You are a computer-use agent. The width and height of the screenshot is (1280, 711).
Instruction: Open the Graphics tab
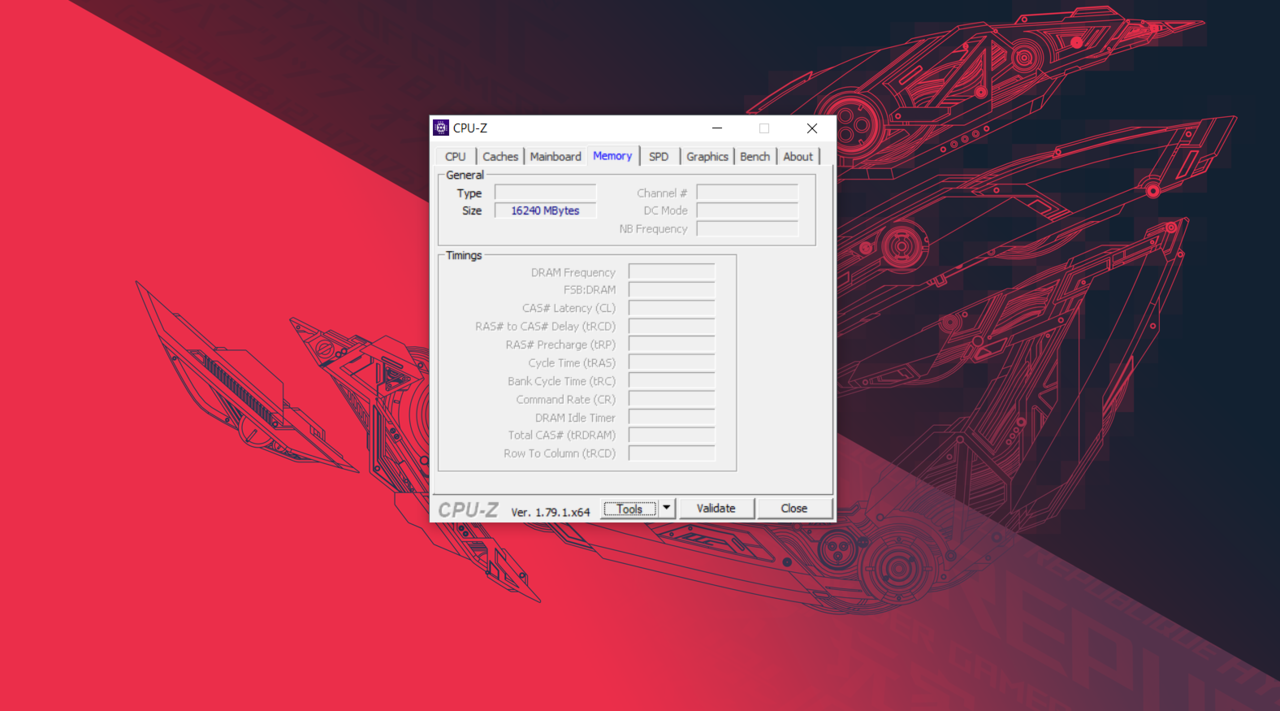(707, 157)
